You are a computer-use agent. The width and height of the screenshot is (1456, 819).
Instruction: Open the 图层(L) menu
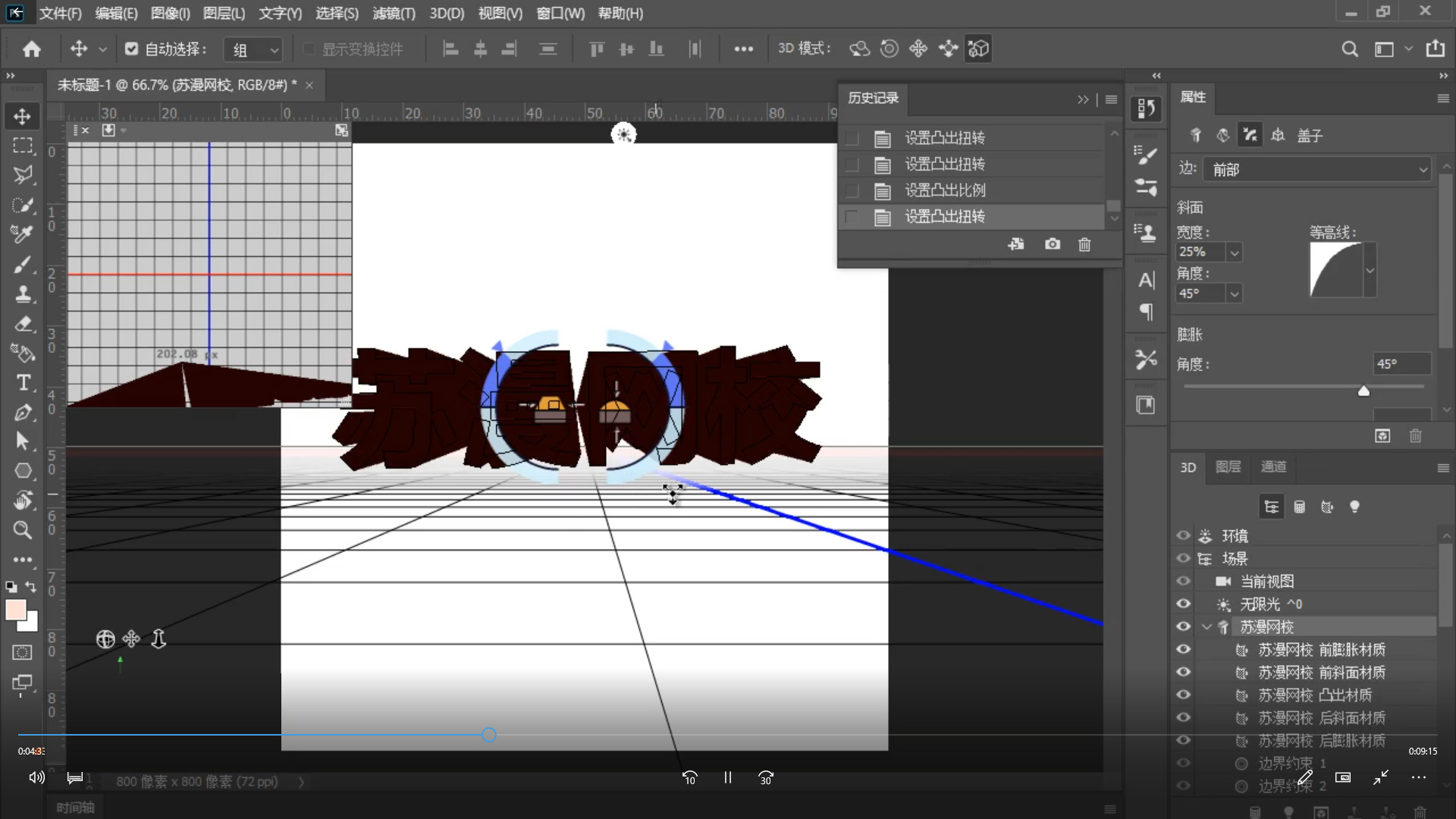224,14
